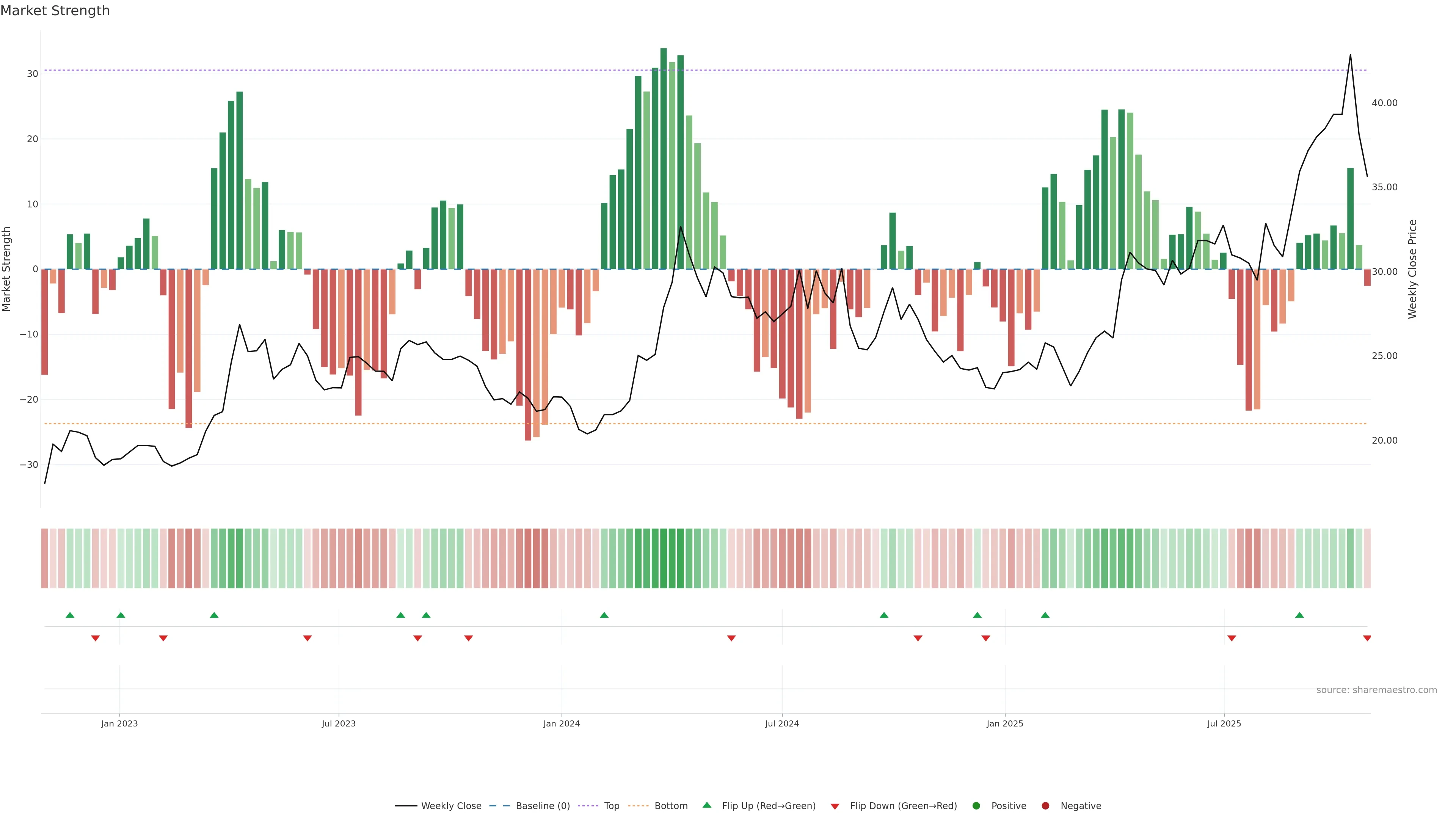
Task: Click the Jul 2024 axis label
Action: point(782,723)
